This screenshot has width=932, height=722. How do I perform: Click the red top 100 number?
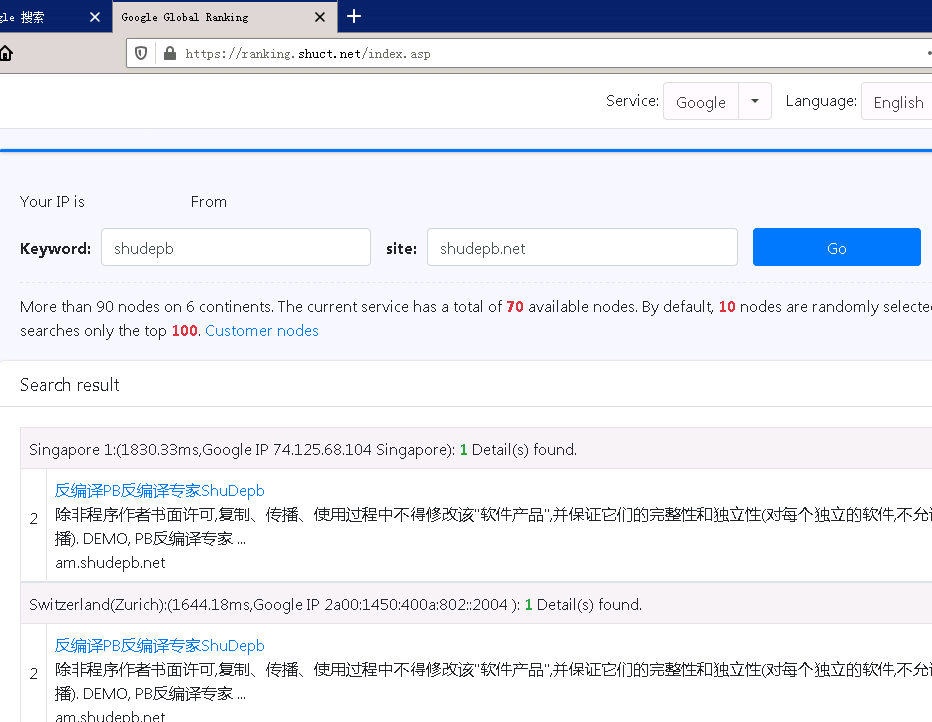click(184, 330)
